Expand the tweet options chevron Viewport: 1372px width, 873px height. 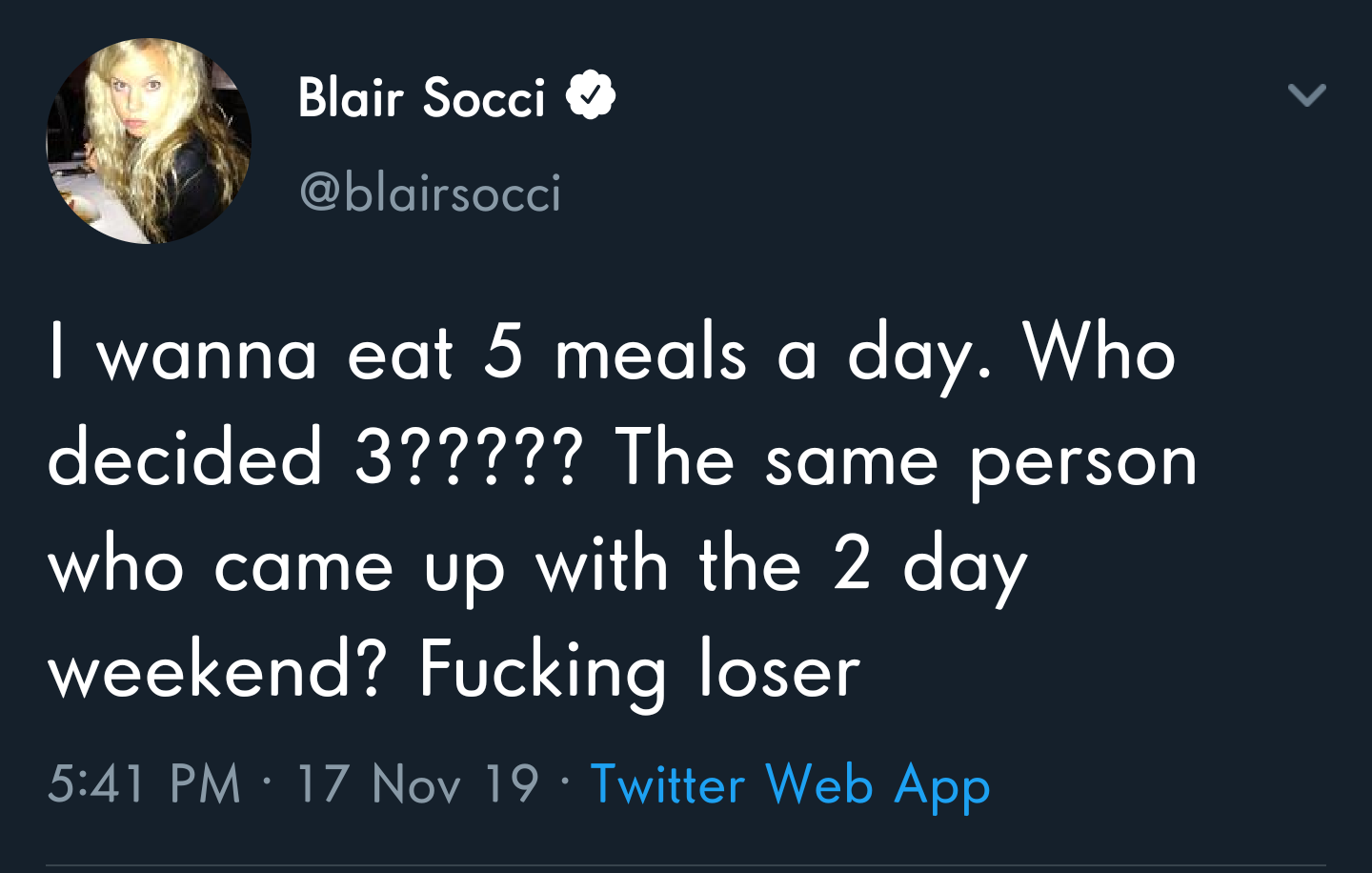(x=1306, y=94)
